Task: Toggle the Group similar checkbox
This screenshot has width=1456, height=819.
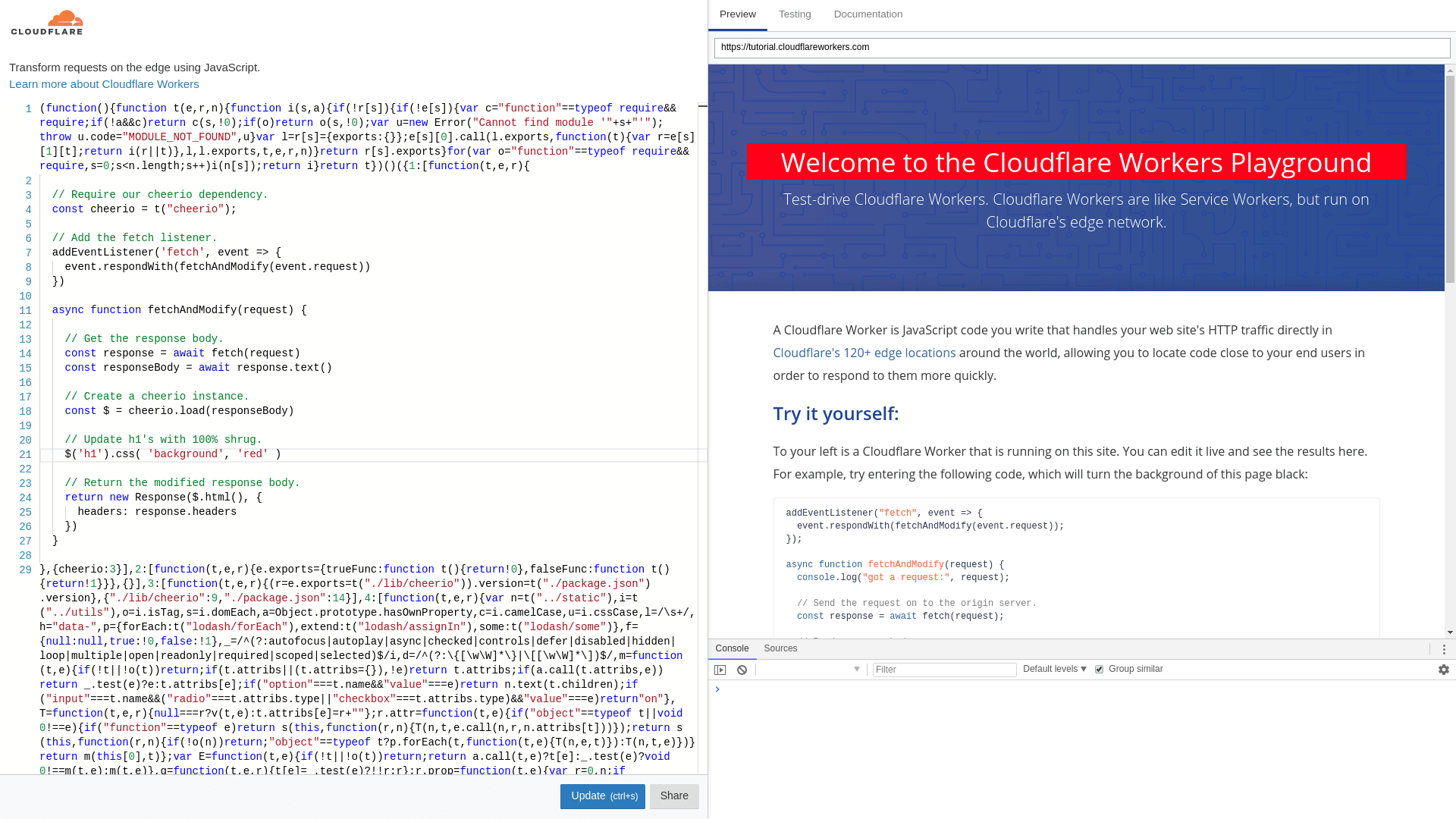Action: (x=1099, y=670)
